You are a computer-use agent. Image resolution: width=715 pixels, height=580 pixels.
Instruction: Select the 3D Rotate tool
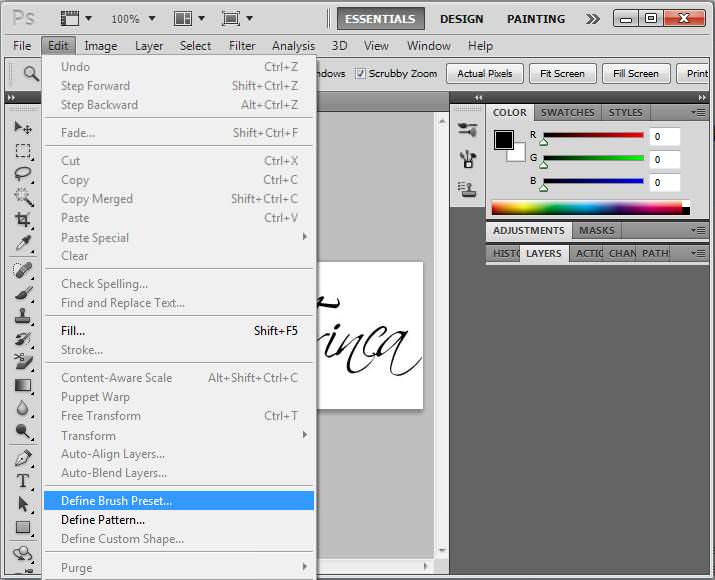point(23,554)
